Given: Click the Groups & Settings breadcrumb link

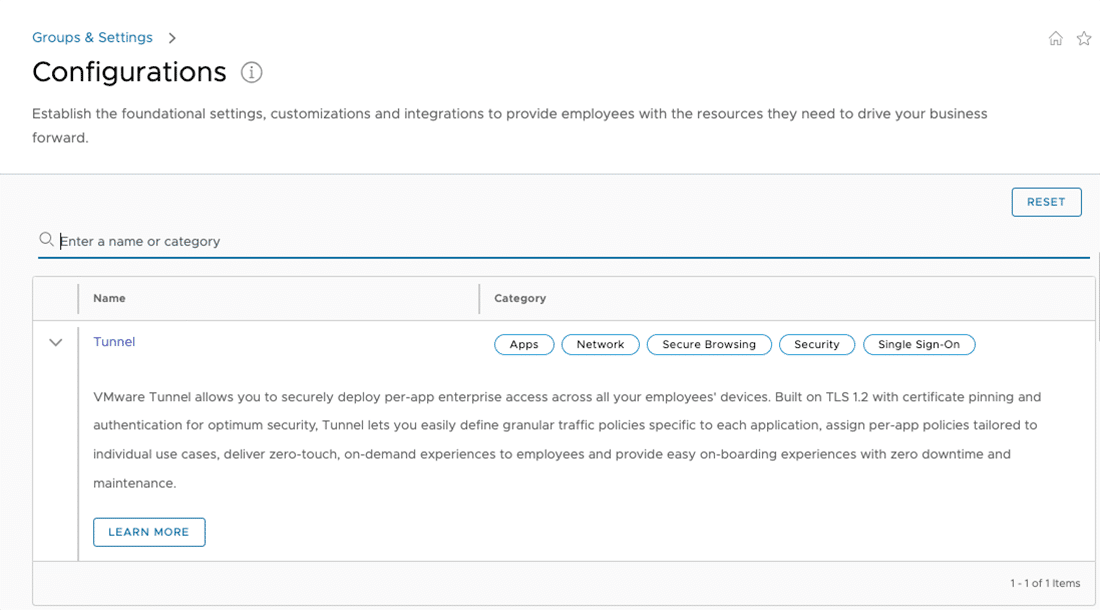Looking at the screenshot, I should [92, 37].
